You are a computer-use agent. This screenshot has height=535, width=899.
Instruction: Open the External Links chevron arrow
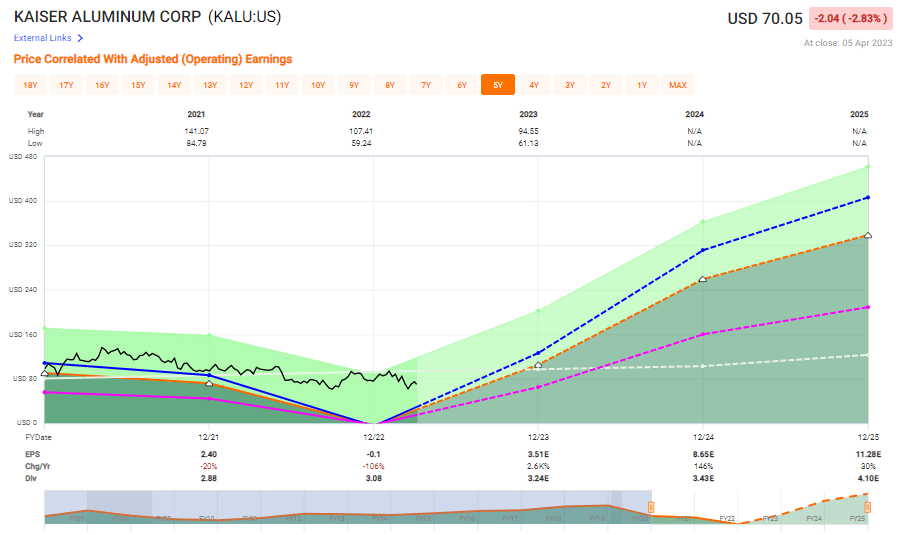tap(80, 38)
